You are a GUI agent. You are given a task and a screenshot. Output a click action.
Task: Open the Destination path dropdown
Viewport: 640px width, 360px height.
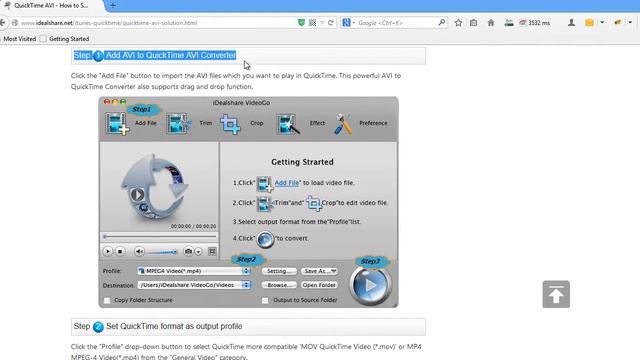194,285
